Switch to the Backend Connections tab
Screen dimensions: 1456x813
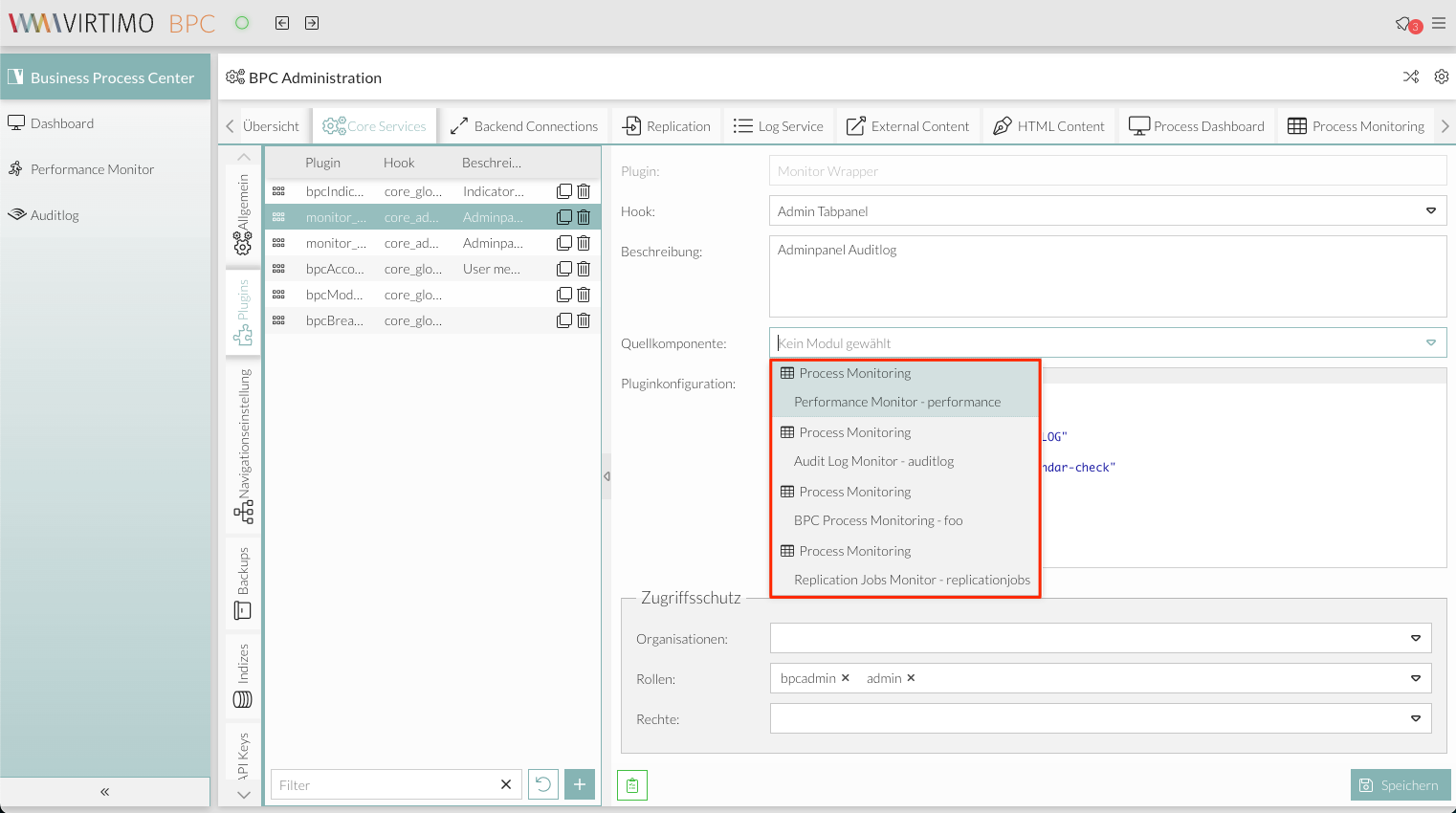click(x=524, y=126)
